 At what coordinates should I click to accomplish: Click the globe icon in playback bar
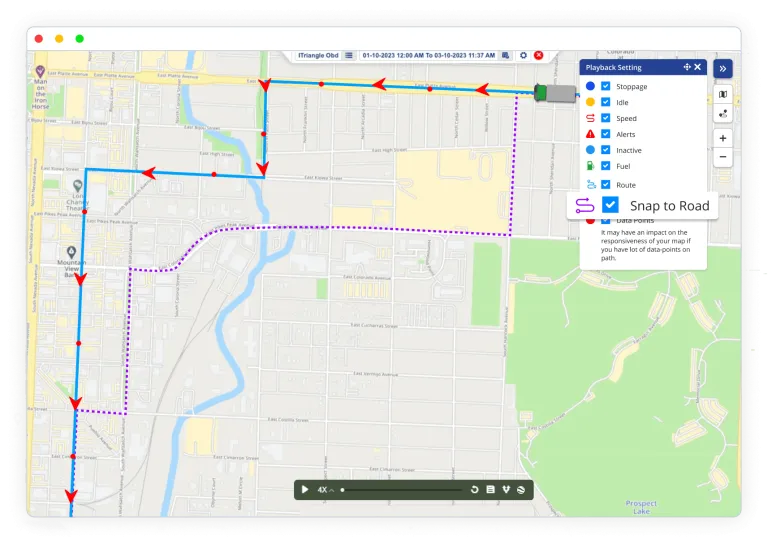click(x=522, y=490)
